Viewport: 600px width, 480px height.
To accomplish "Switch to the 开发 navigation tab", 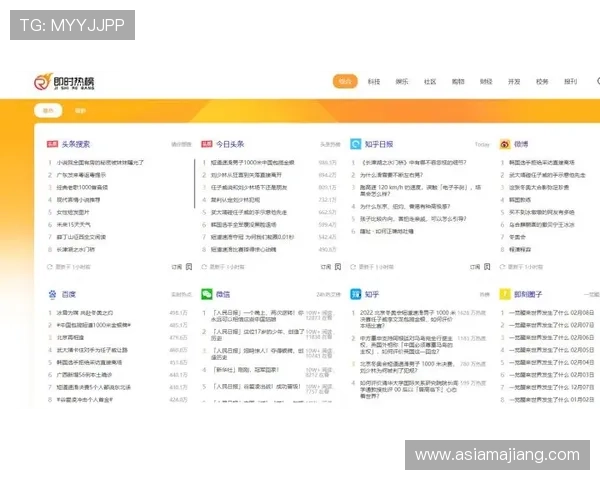I will [x=514, y=82].
